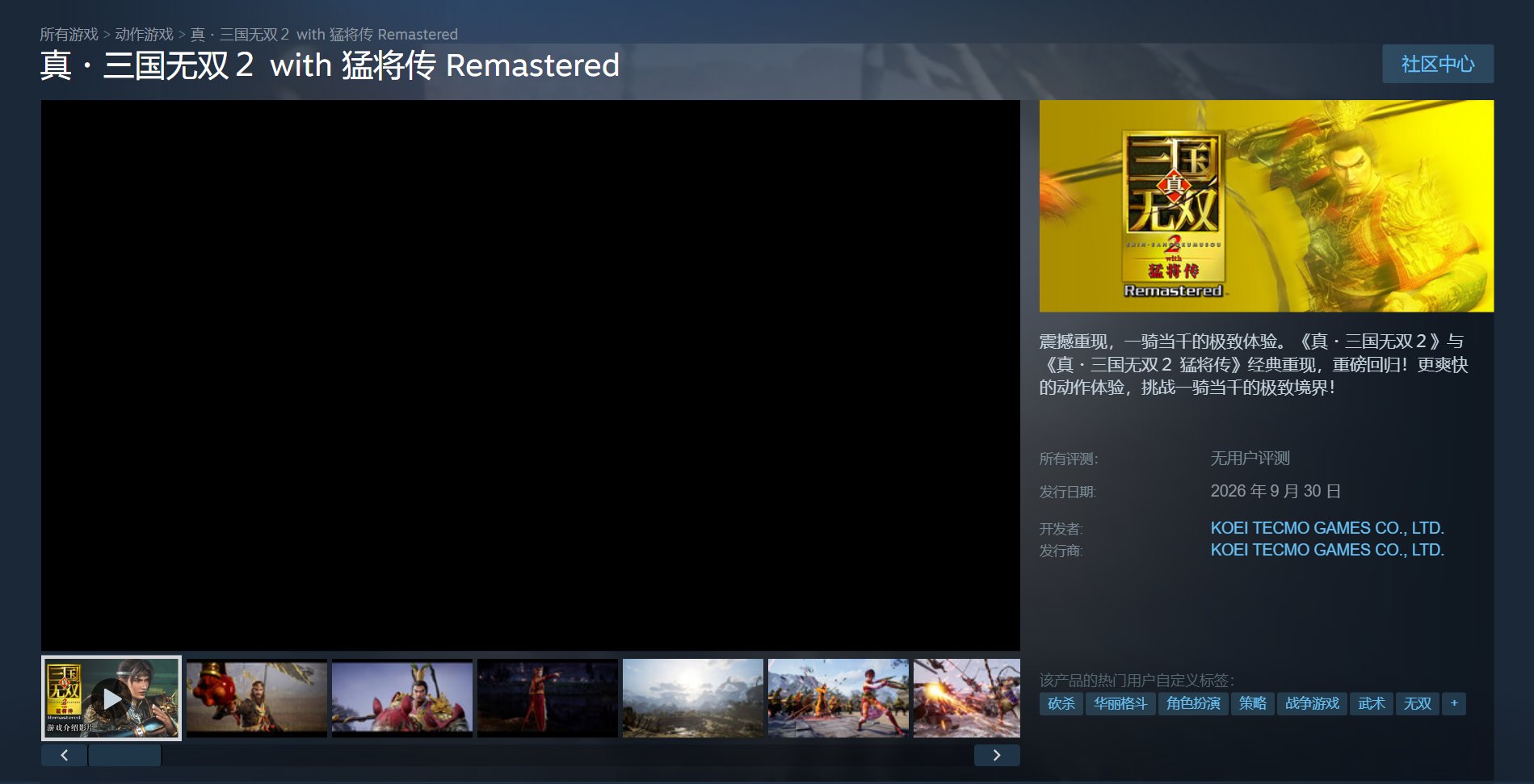Screen dimensions: 1534x784
Task: Open the 社区中心 button
Action: coord(1438,64)
